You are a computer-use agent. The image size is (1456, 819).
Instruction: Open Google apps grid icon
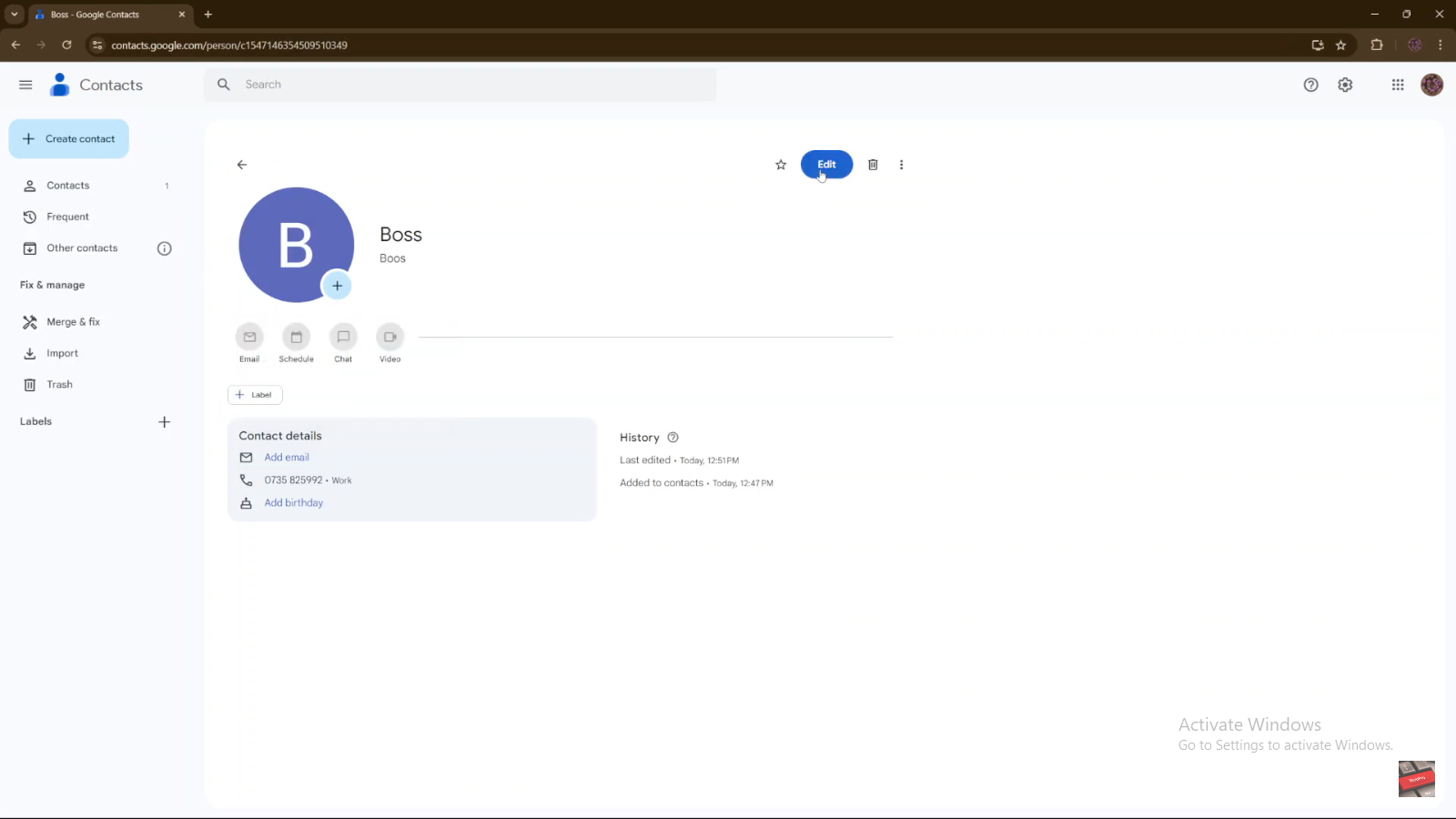[1398, 85]
